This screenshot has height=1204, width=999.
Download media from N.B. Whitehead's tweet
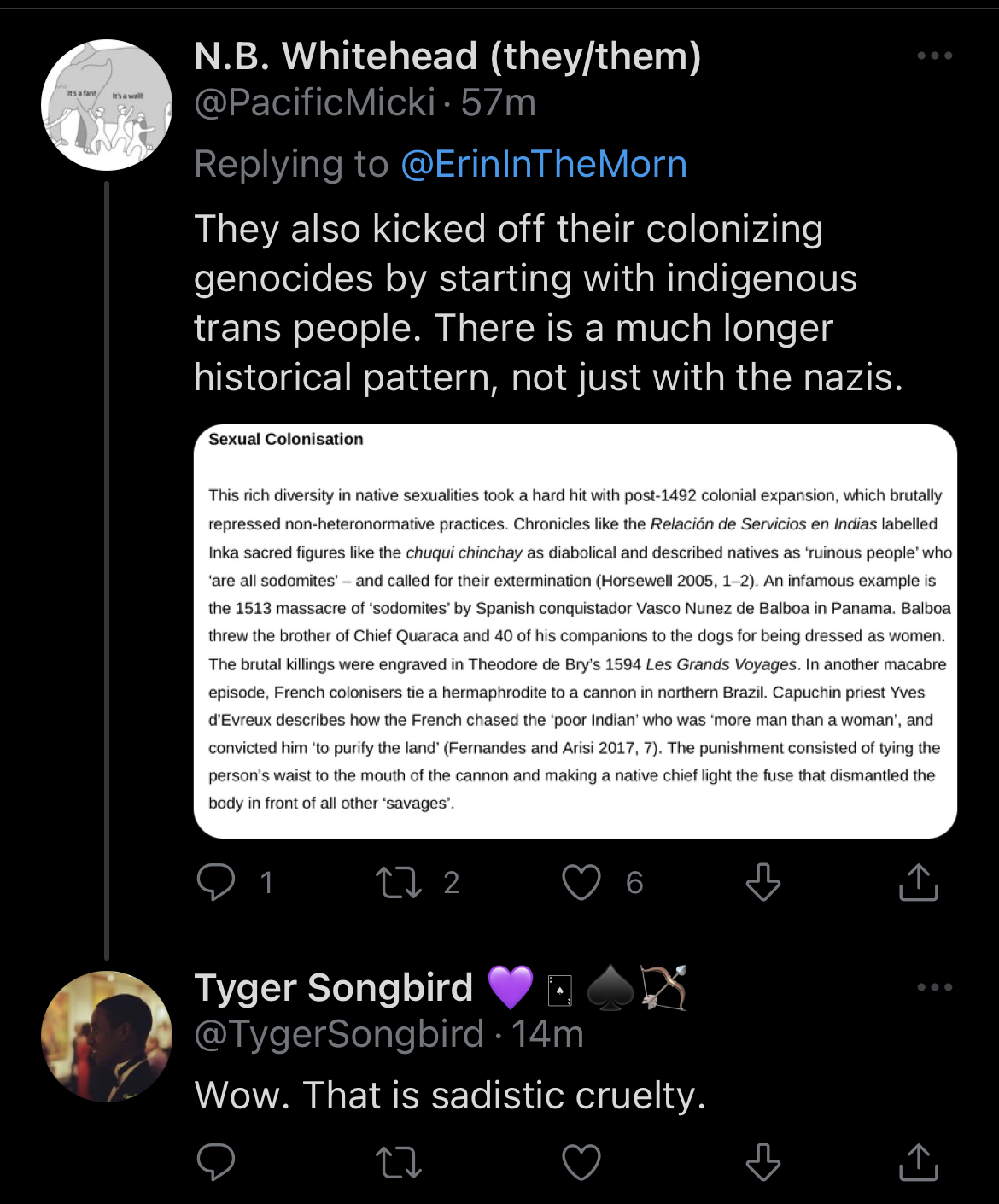(762, 882)
